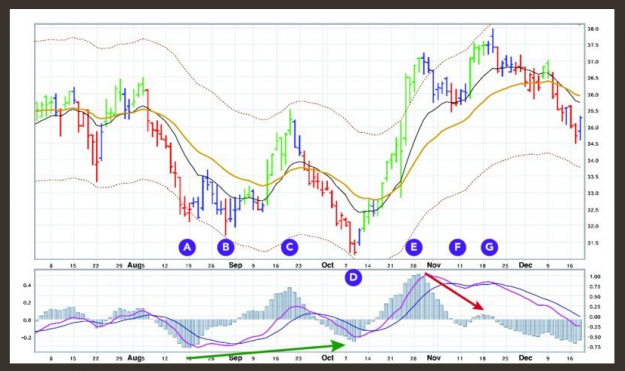Click the 32.5 price axis label

(x=593, y=210)
